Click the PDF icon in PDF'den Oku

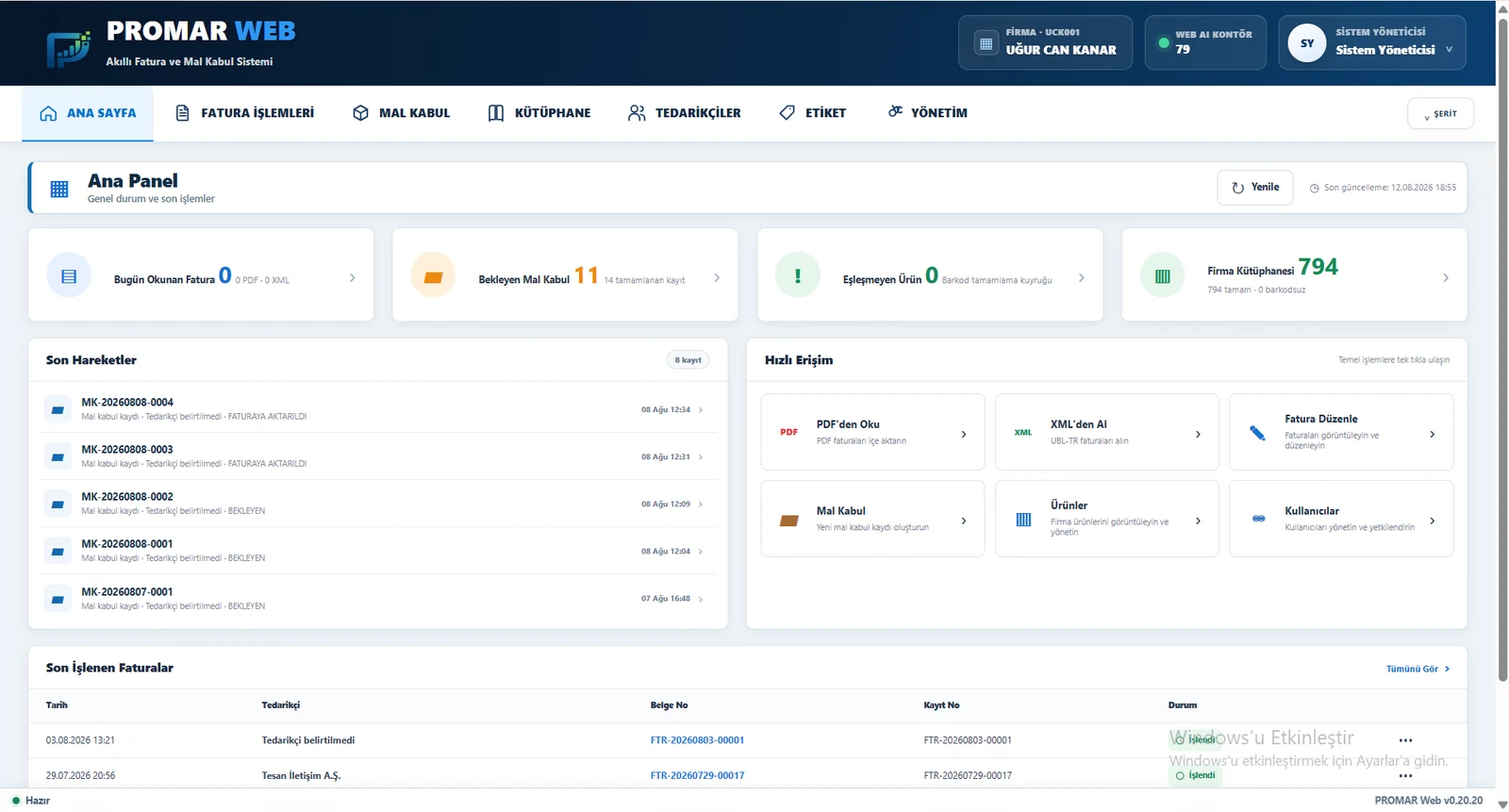789,432
